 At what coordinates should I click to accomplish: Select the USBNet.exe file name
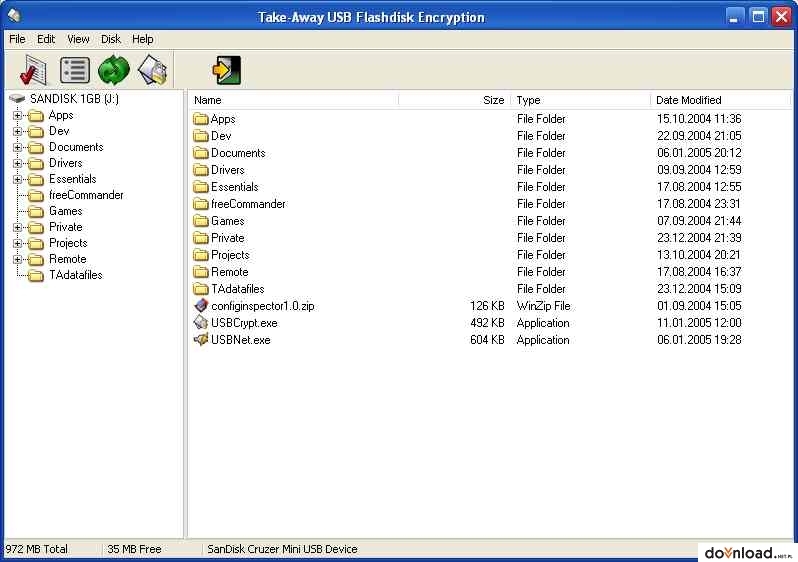(x=241, y=340)
